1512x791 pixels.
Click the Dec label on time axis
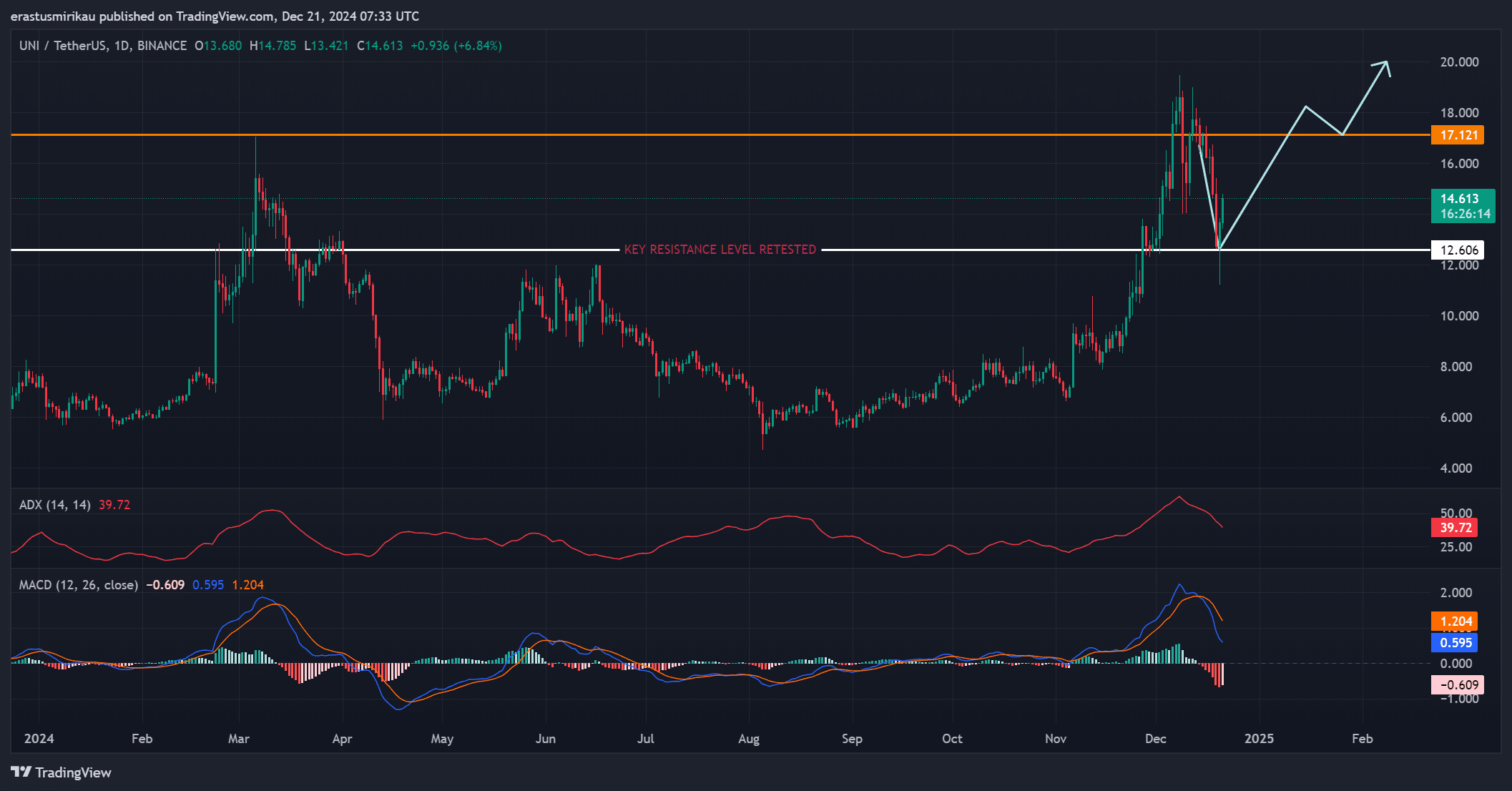pos(1155,739)
